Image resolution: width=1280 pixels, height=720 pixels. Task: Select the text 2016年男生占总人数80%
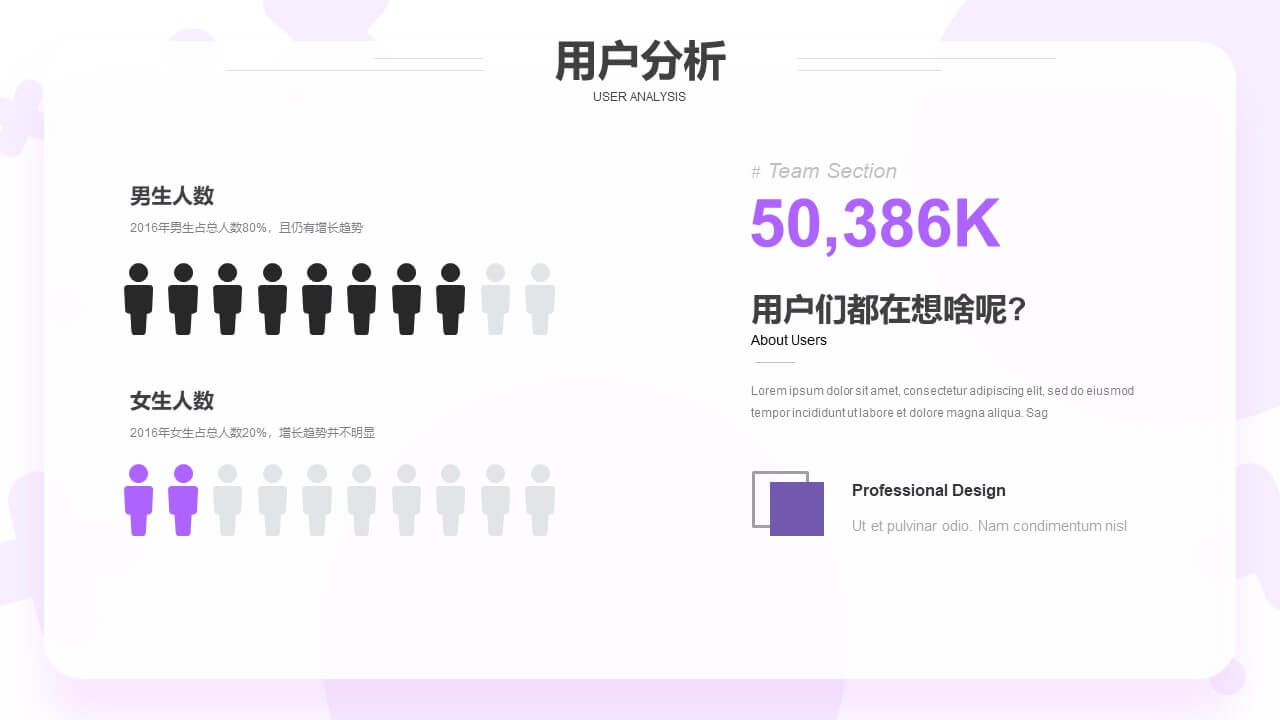coord(199,228)
